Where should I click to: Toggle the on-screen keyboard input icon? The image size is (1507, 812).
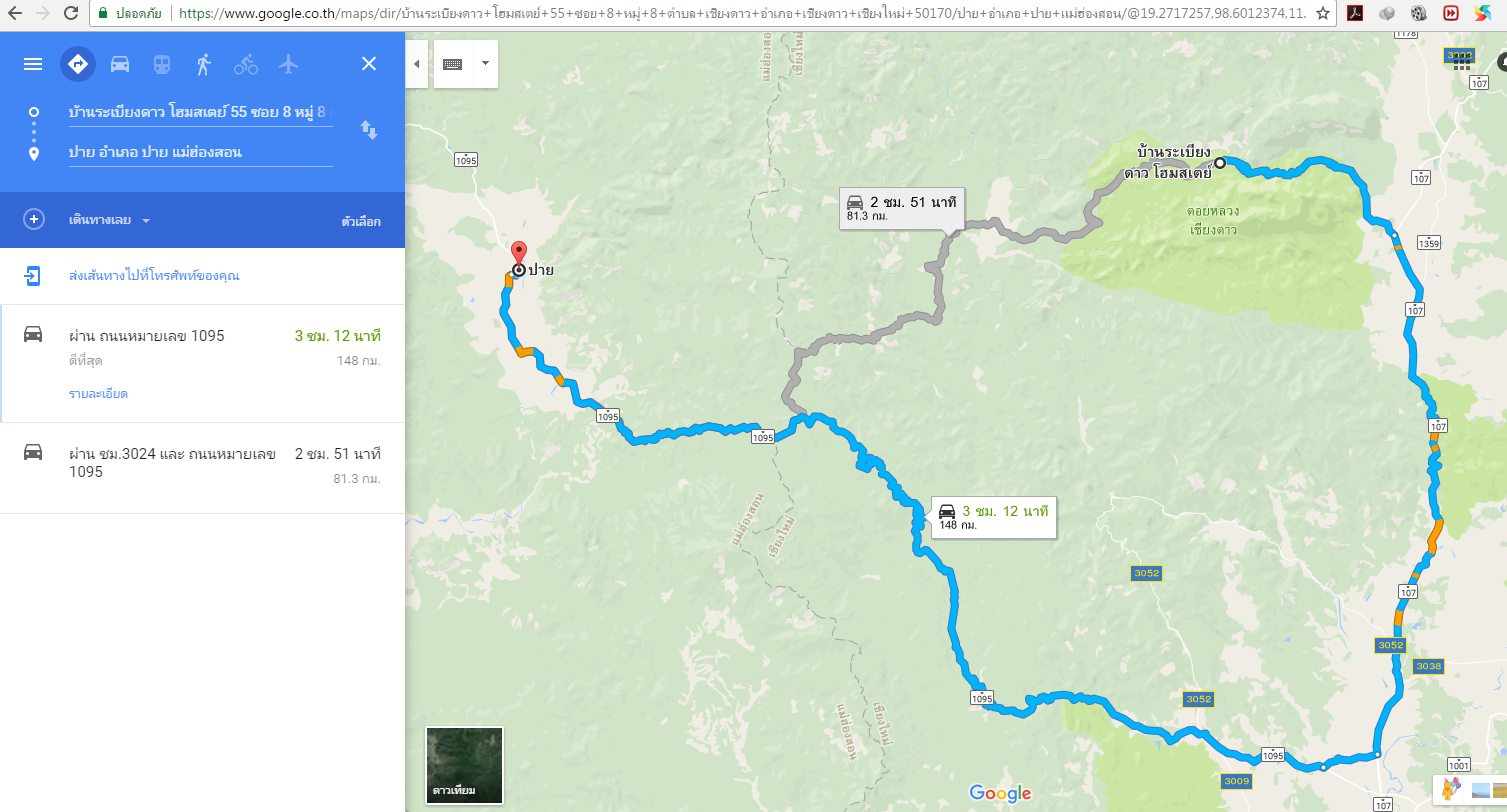point(452,63)
